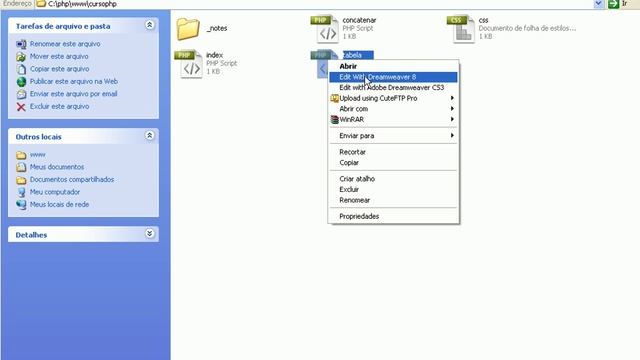Click the copy file icon in tasks panel
The height and width of the screenshot is (360, 640).
click(x=21, y=69)
